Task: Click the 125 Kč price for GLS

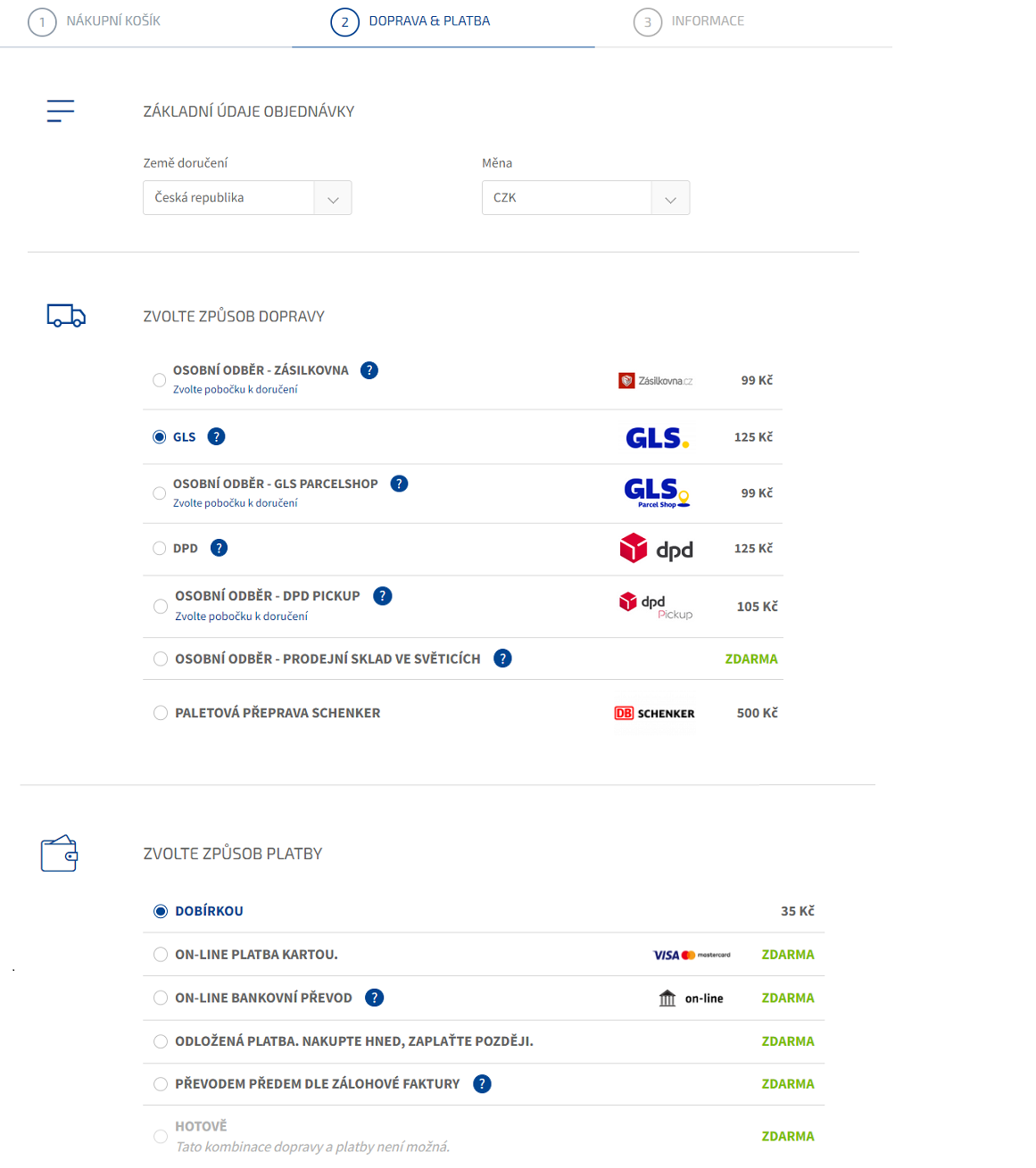Action: pos(753,437)
